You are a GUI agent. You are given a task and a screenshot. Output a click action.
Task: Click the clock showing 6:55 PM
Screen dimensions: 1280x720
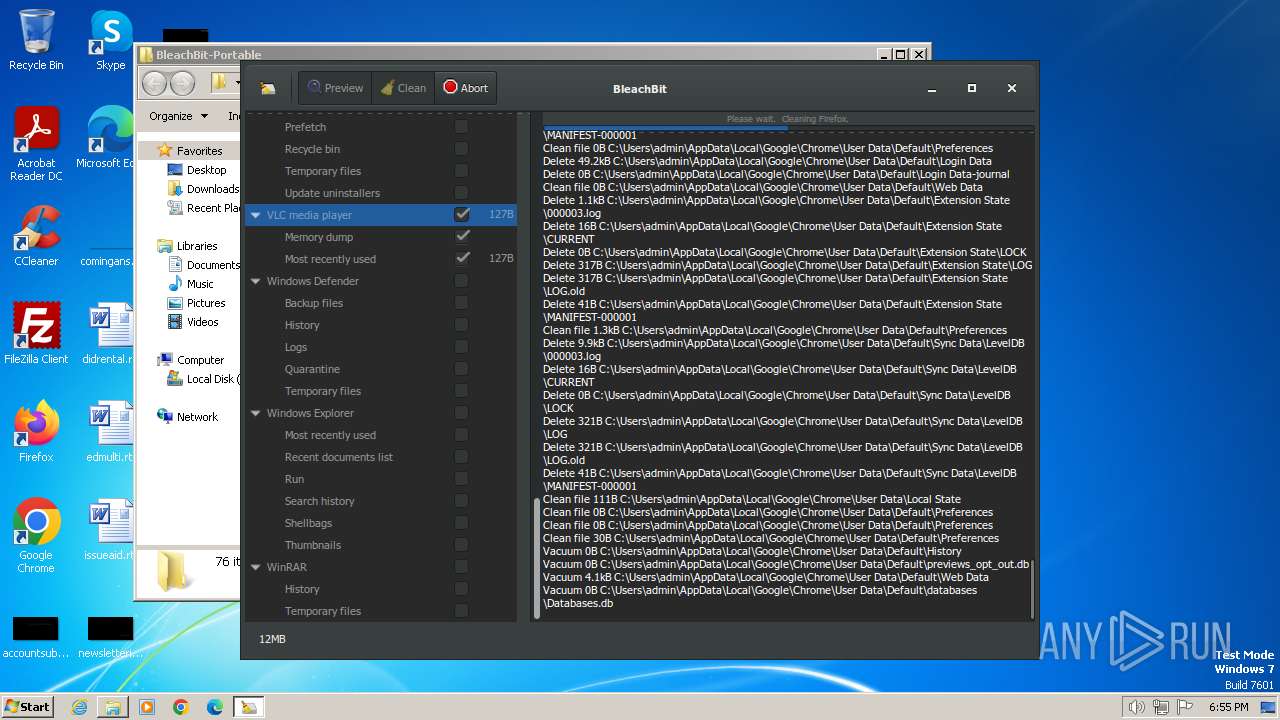pos(1228,707)
